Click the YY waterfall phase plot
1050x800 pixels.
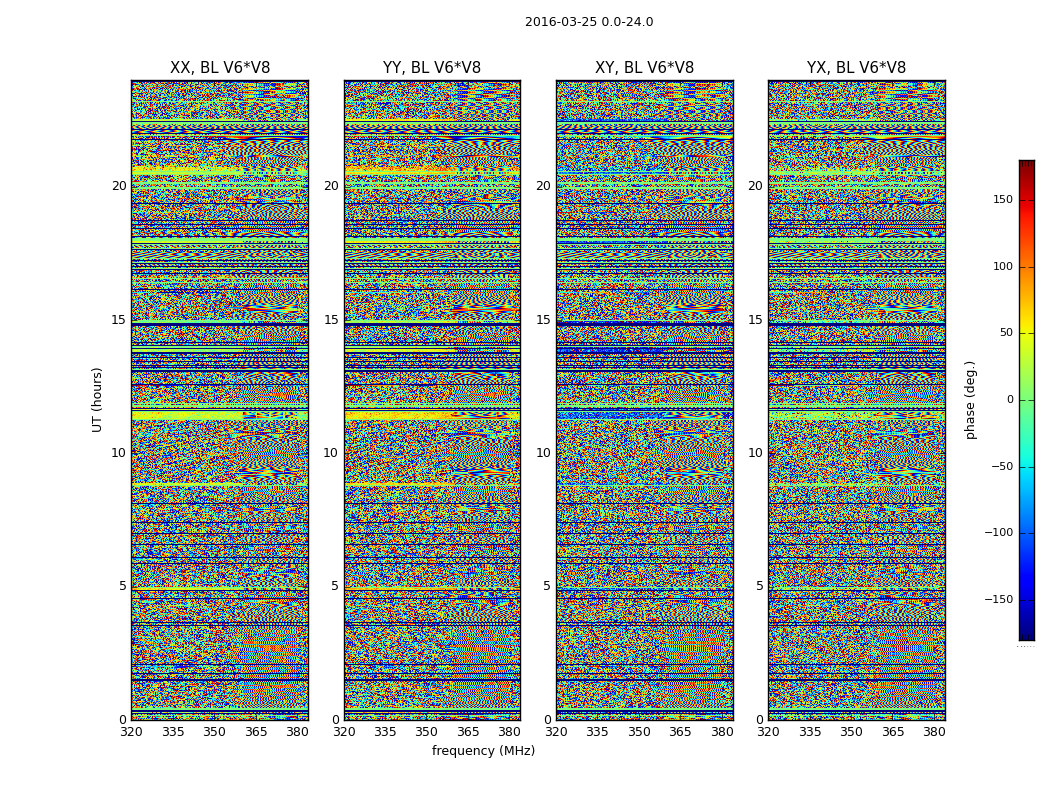432,400
